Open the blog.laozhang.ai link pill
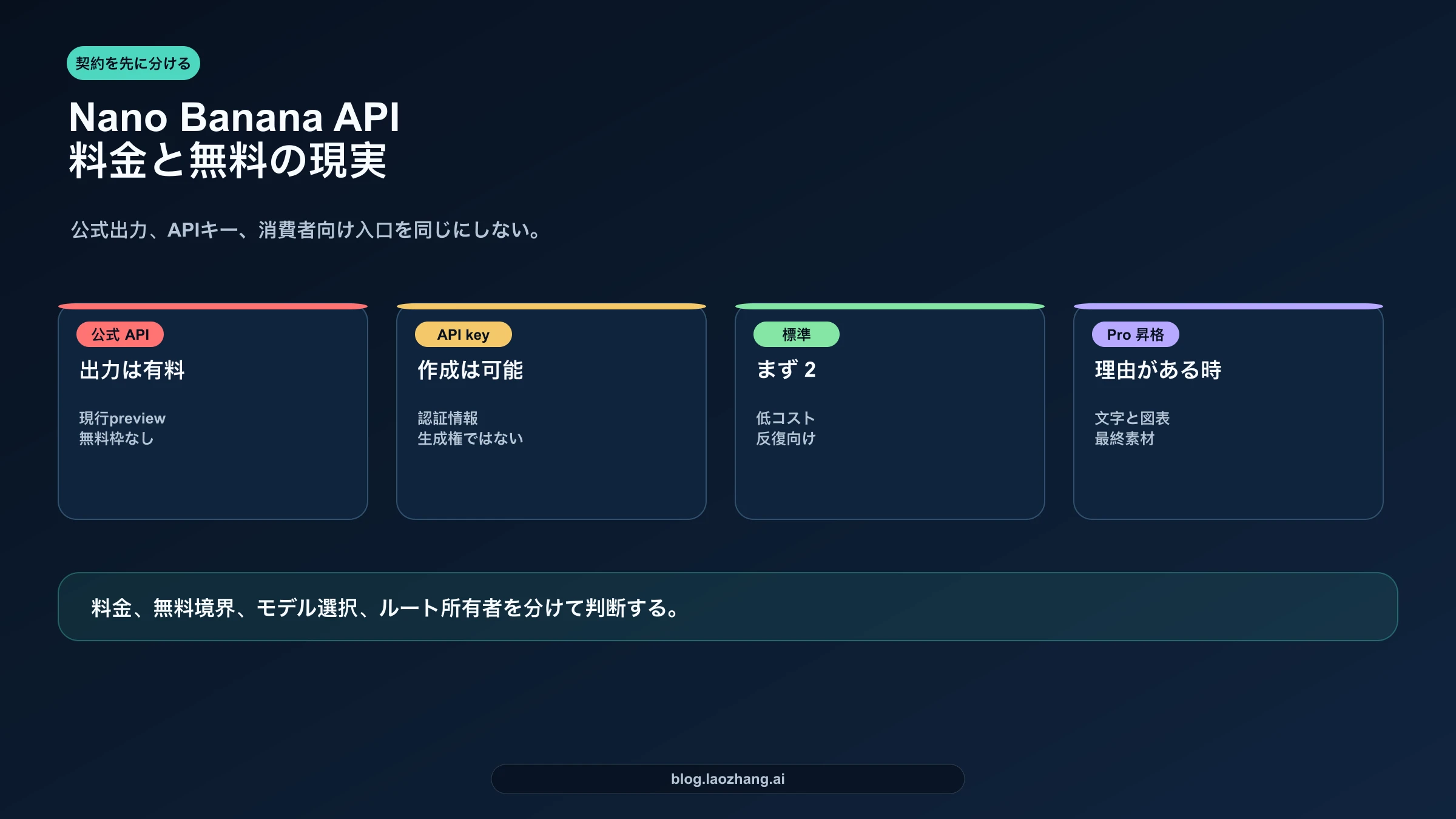This screenshot has width=1456, height=819. tap(727, 779)
